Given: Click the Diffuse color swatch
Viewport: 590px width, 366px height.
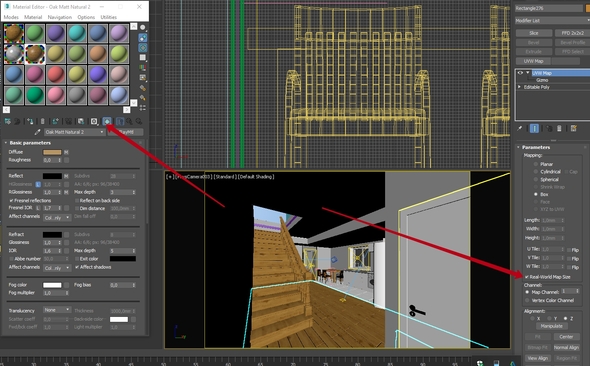Looking at the screenshot, I should [x=52, y=152].
